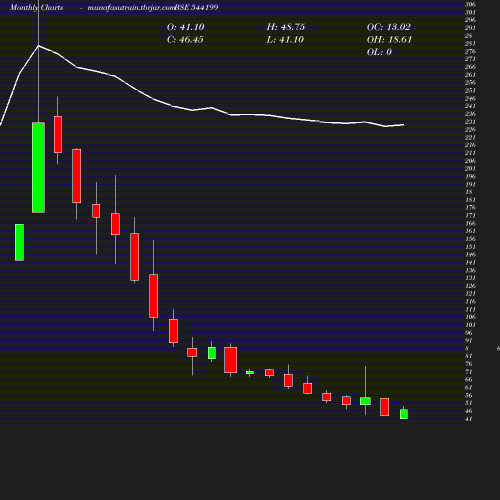Click the 256 price axis label

470,83
